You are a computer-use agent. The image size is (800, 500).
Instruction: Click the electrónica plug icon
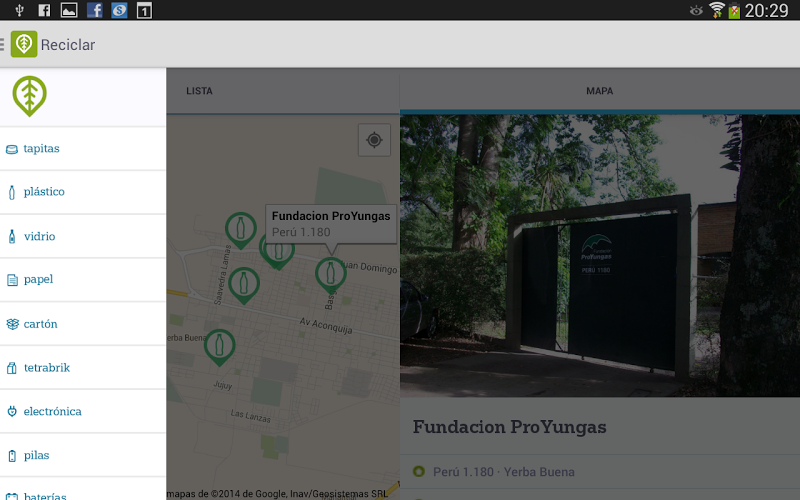click(x=12, y=411)
